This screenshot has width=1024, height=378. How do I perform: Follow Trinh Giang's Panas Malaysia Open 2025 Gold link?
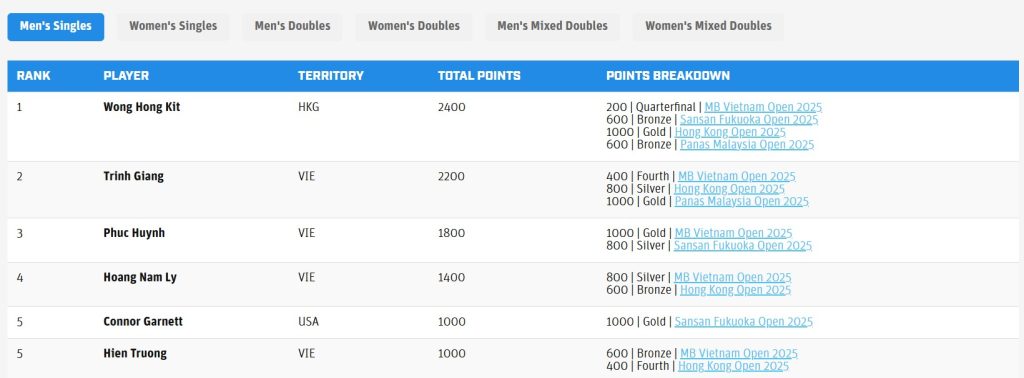pos(741,201)
